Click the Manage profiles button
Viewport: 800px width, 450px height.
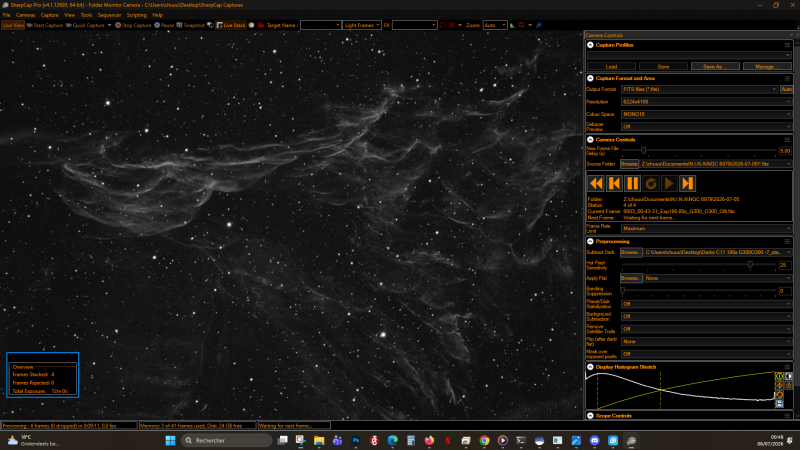[x=767, y=66]
